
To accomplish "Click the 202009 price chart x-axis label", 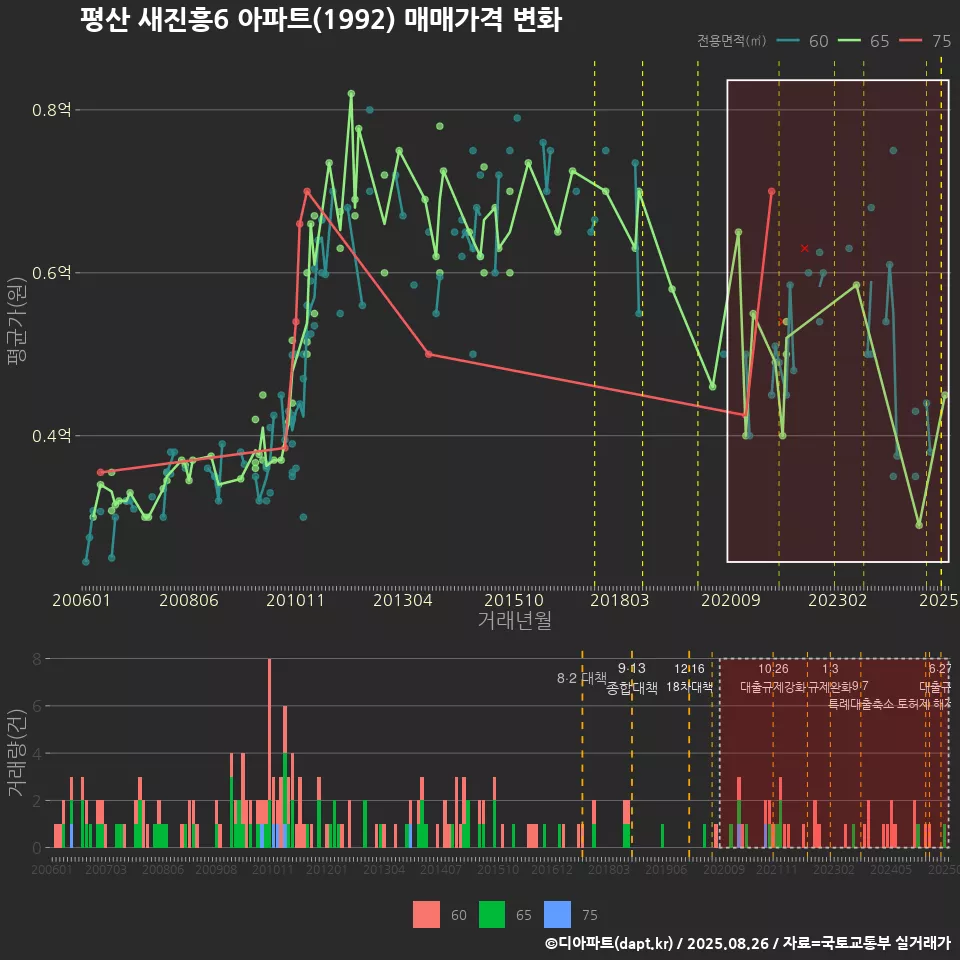I will tap(730, 600).
